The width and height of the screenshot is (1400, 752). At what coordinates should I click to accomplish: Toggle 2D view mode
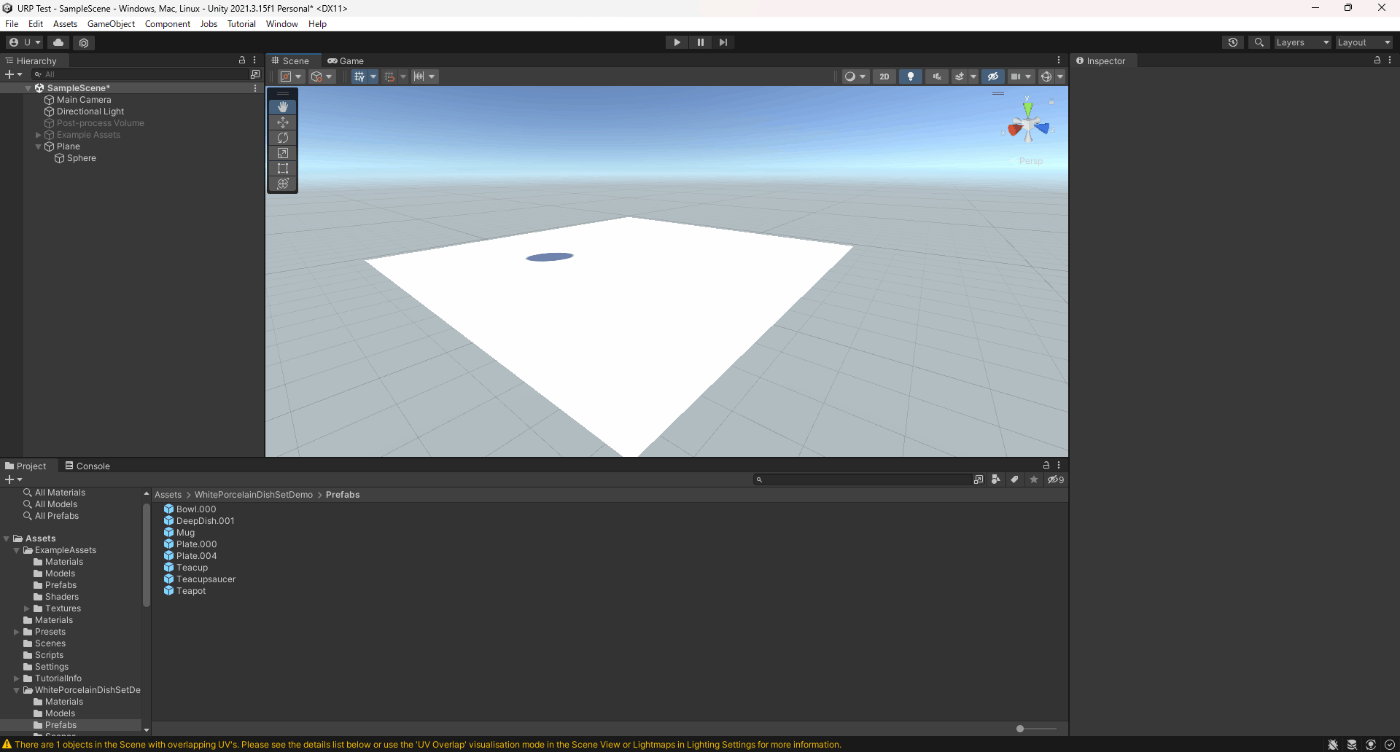pyautogui.click(x=884, y=76)
